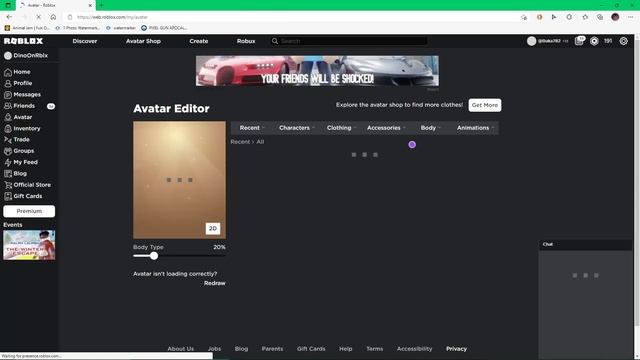Screen dimensions: 640x360
Task: Click the Recent breadcrumb text
Action: (x=240, y=142)
